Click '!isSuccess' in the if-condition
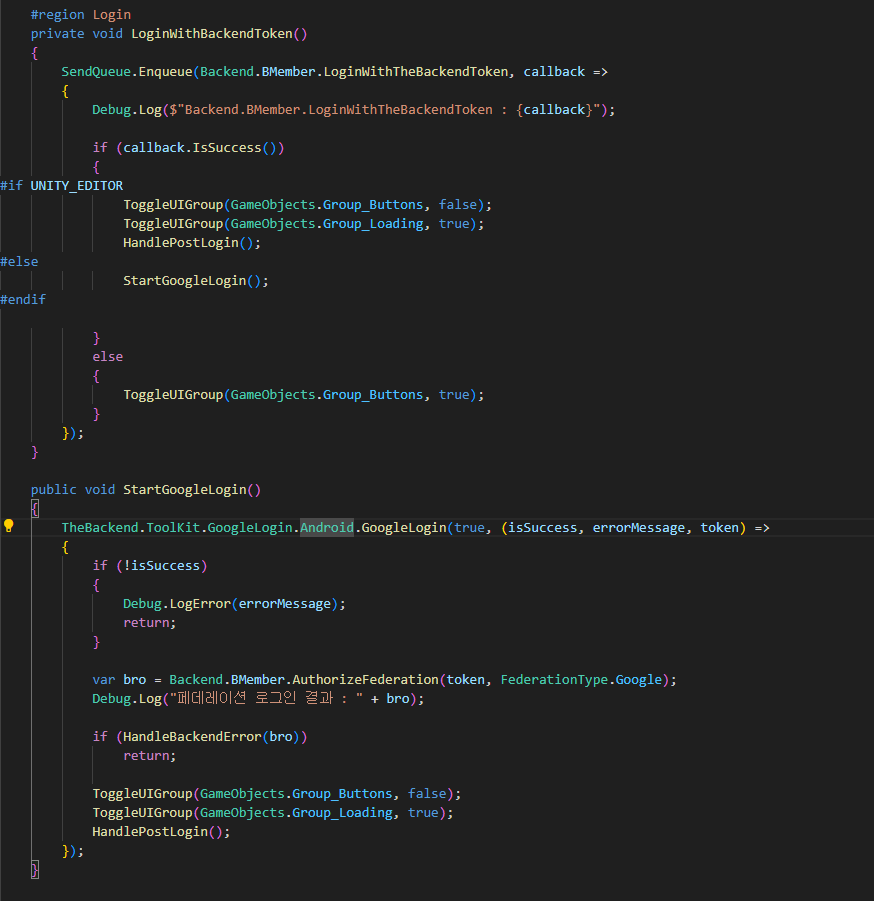This screenshot has width=874, height=901. point(161,565)
